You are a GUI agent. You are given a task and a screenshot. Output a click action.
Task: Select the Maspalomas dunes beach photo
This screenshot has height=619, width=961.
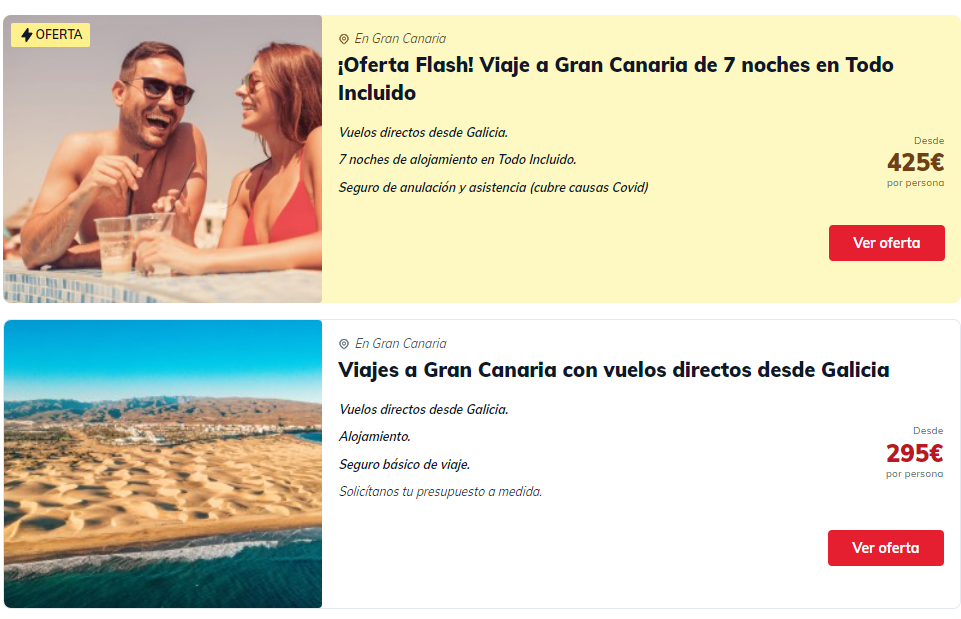(162, 464)
